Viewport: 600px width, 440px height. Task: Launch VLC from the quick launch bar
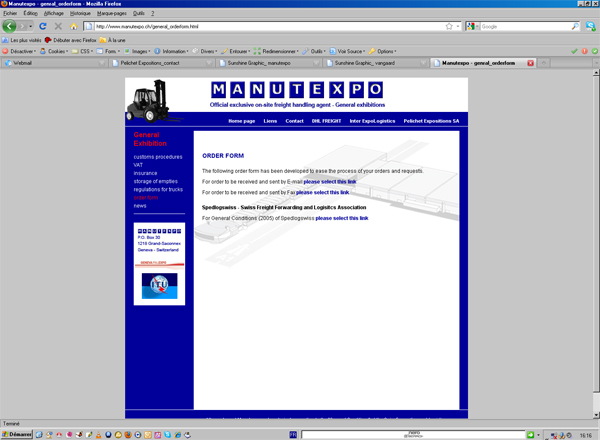pyautogui.click(x=98, y=435)
